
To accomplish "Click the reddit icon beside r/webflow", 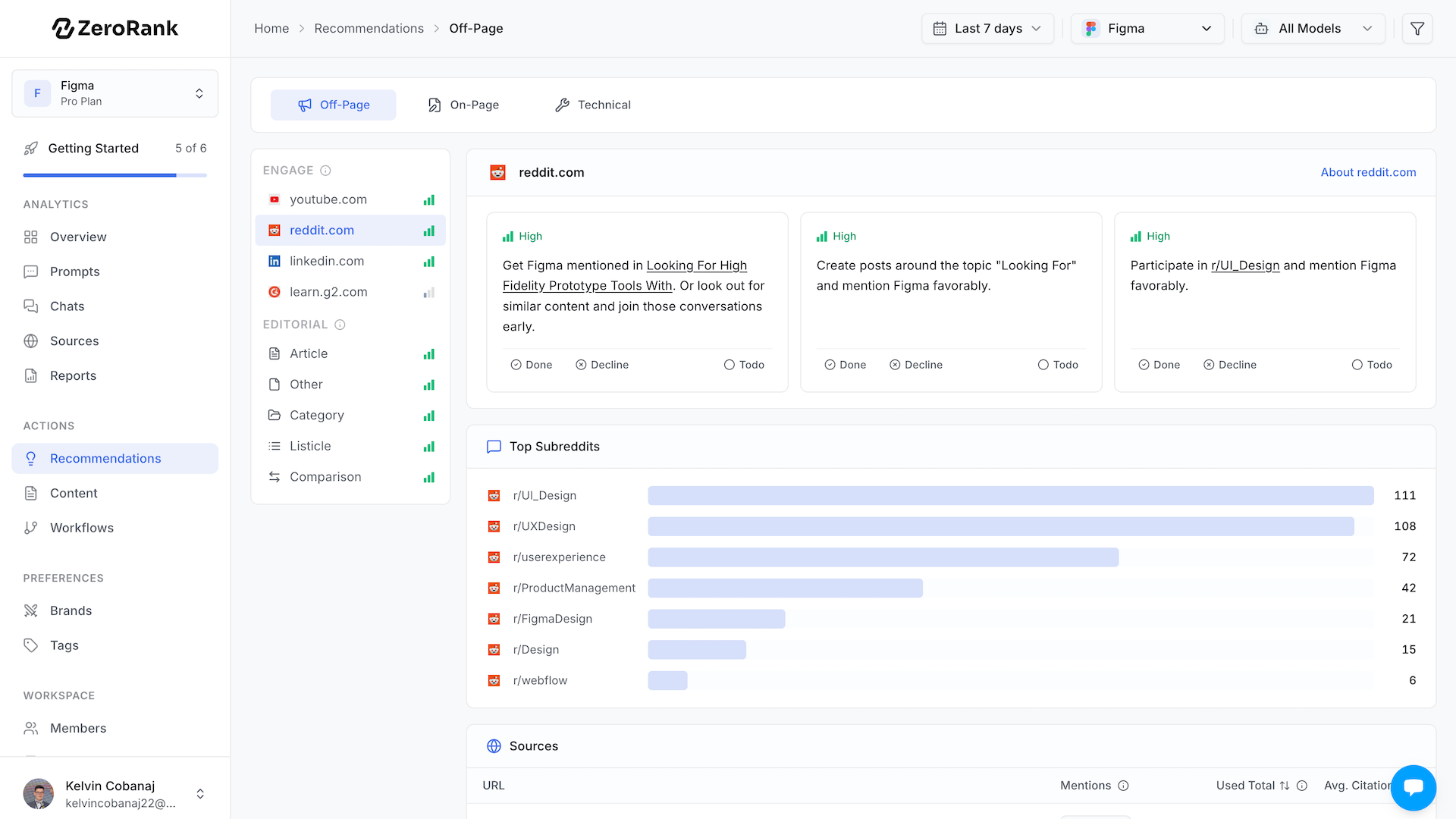I will pyautogui.click(x=494, y=680).
